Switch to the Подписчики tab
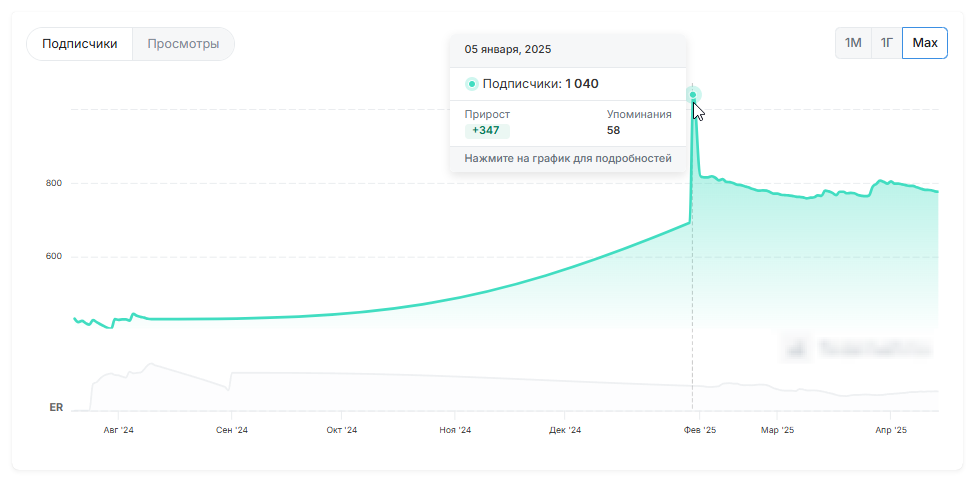 pos(80,44)
